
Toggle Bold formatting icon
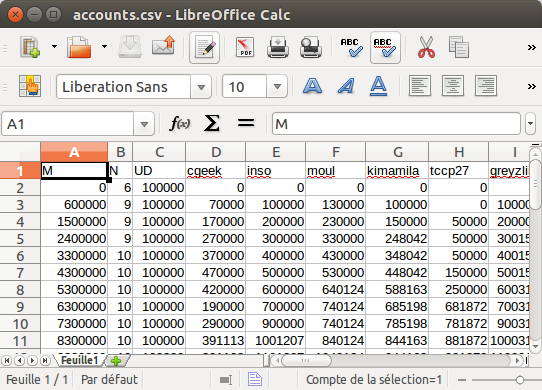coord(312,86)
